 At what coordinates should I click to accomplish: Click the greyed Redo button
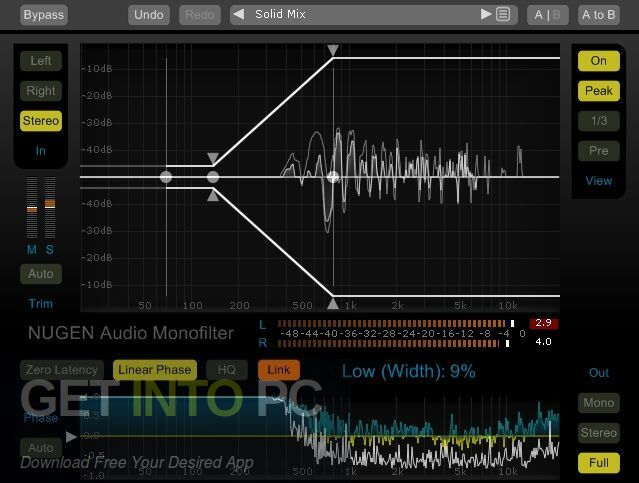tap(200, 15)
